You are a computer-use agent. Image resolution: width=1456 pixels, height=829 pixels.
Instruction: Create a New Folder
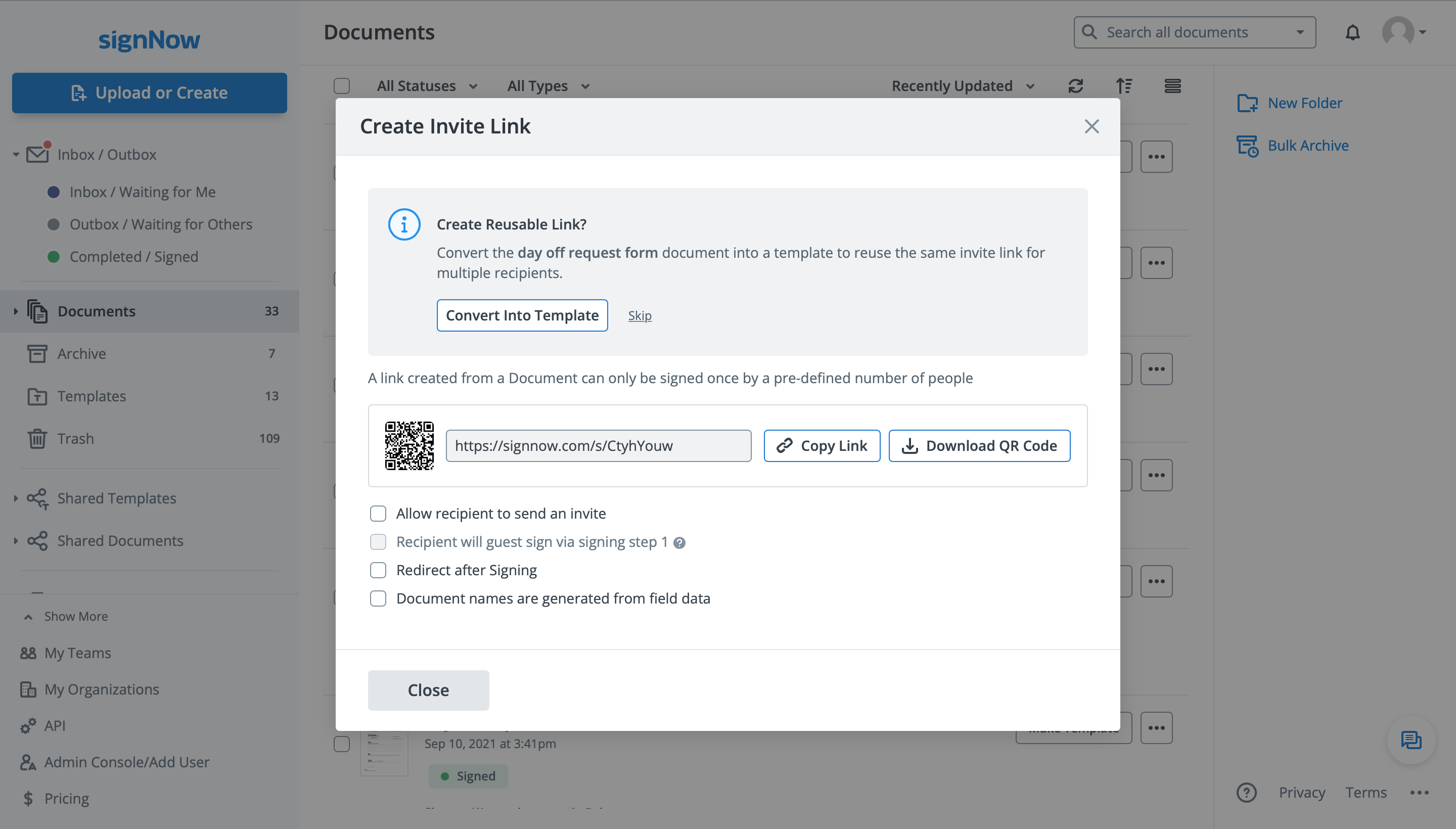click(1304, 103)
